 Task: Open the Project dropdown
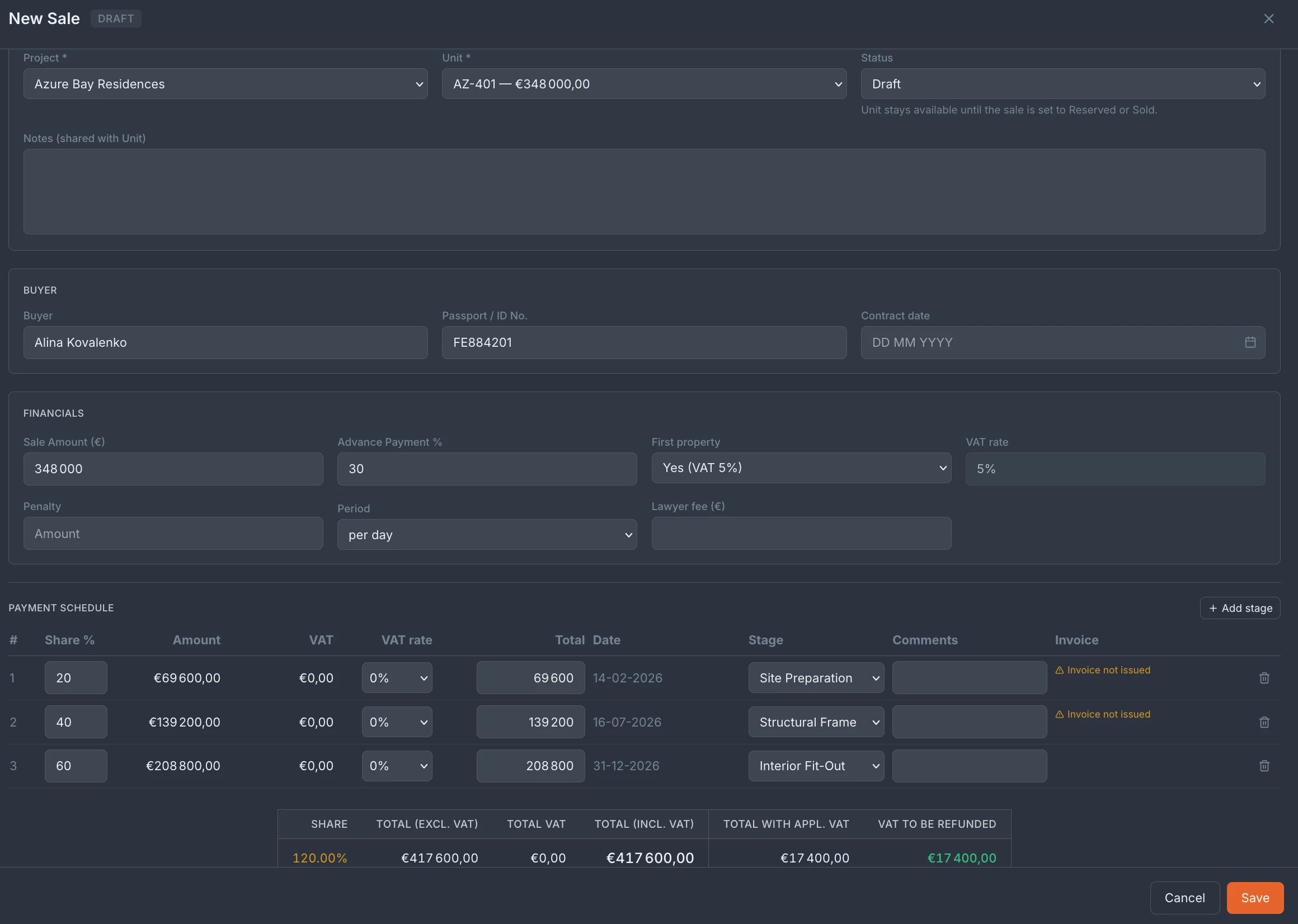pos(225,84)
